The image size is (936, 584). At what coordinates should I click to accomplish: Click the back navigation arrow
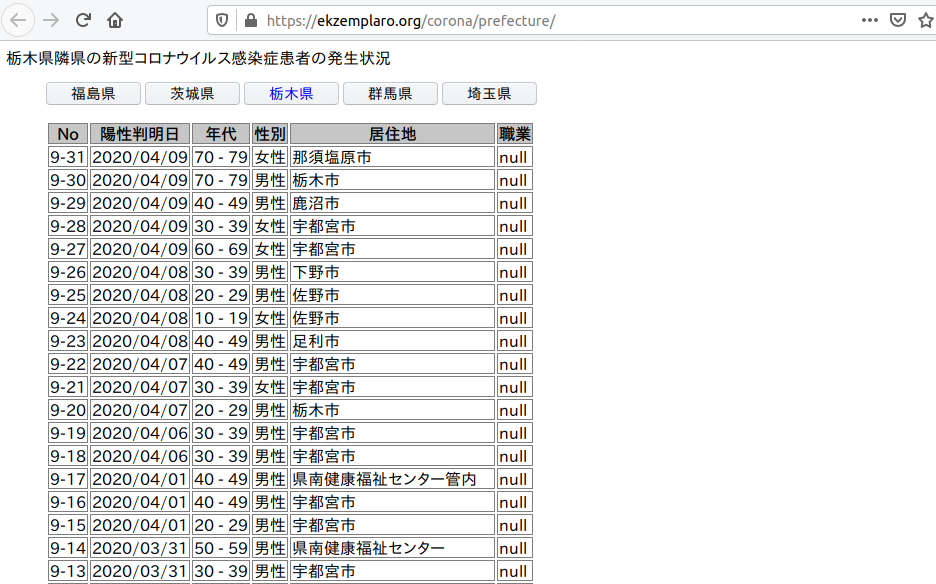pos(18,19)
